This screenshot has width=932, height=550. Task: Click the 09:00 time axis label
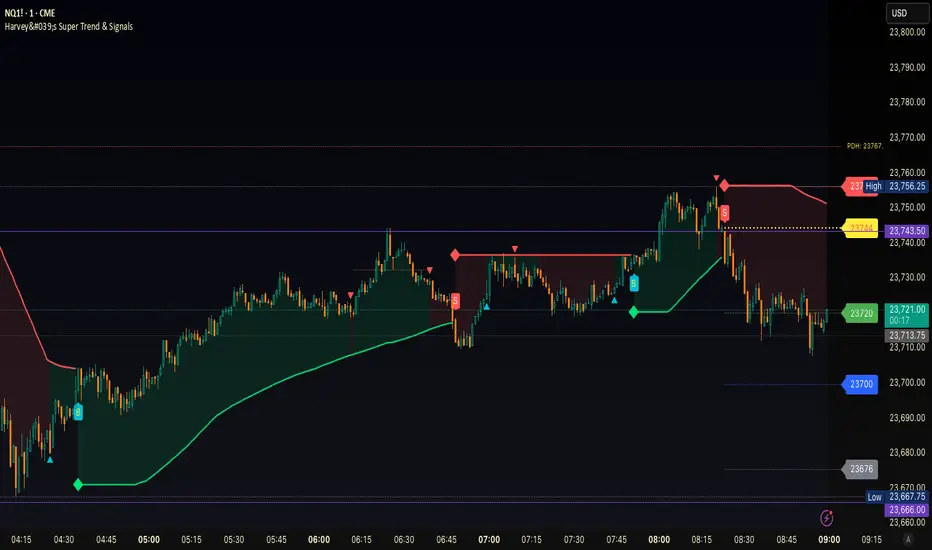829,540
